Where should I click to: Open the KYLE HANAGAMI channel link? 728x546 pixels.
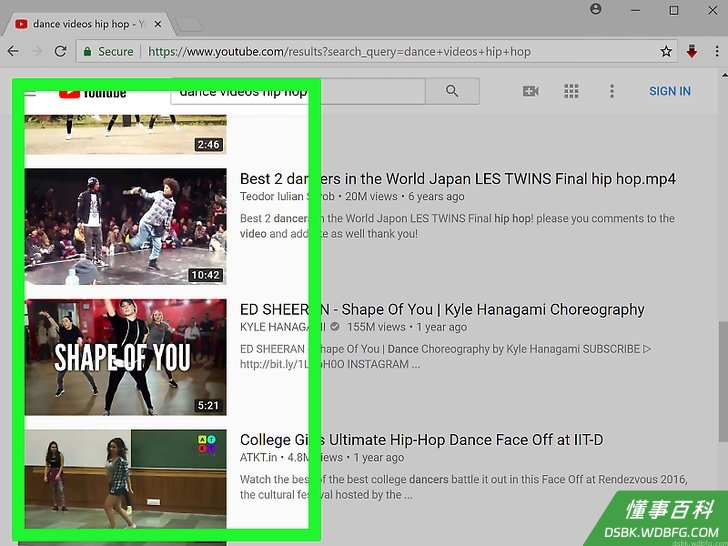click(283, 327)
